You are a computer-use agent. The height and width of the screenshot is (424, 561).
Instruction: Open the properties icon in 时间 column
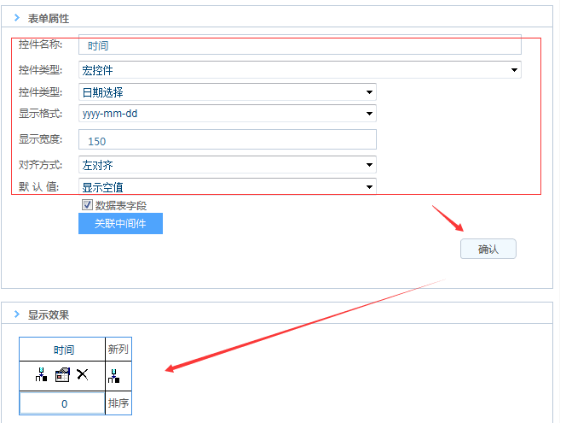(62, 375)
